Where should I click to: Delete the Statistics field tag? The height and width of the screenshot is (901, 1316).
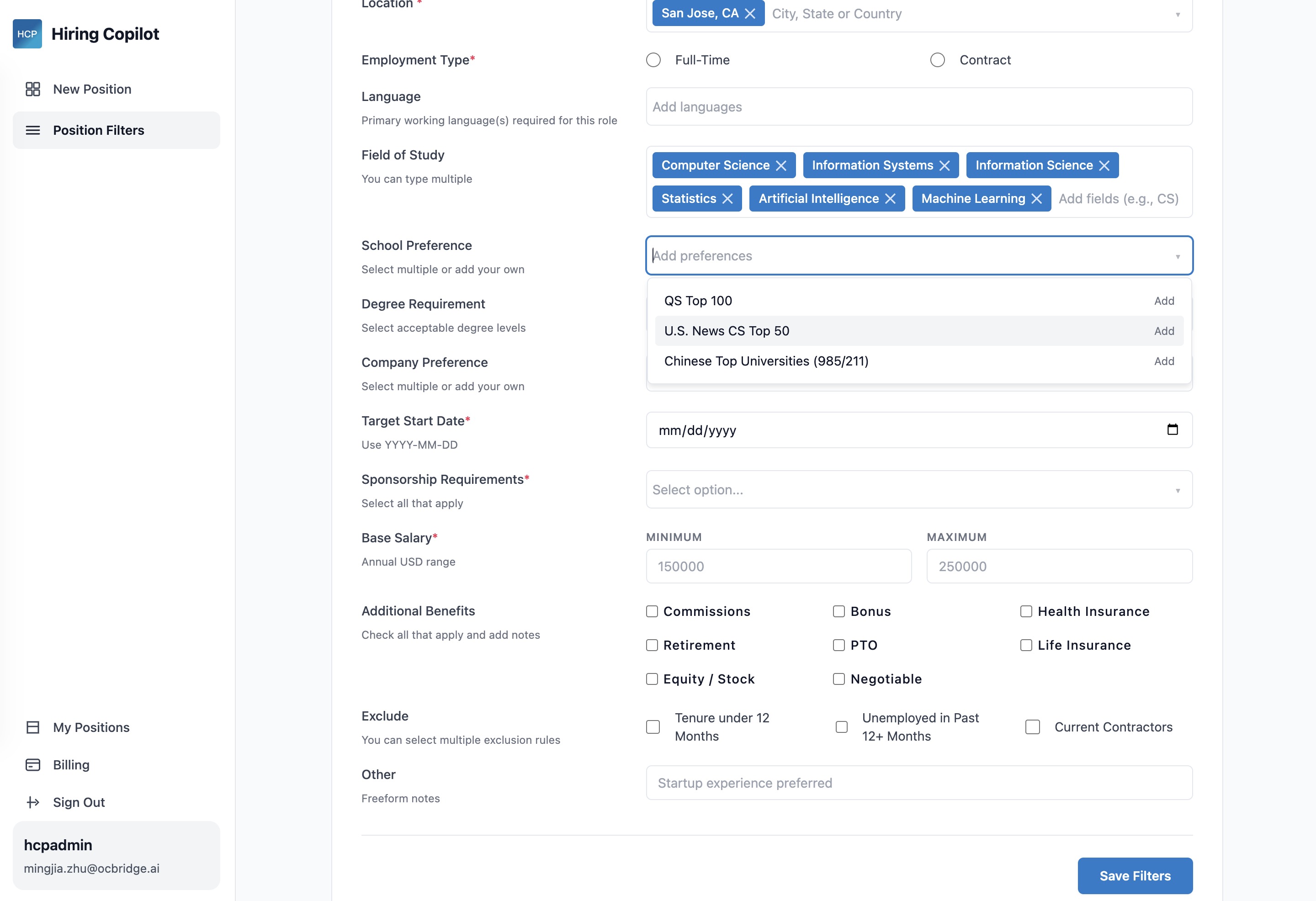pos(727,199)
